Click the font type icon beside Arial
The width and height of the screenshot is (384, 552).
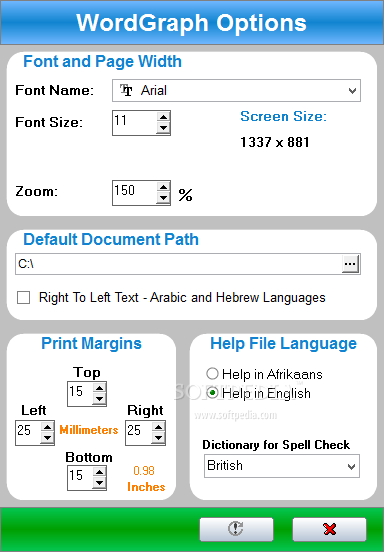click(126, 90)
